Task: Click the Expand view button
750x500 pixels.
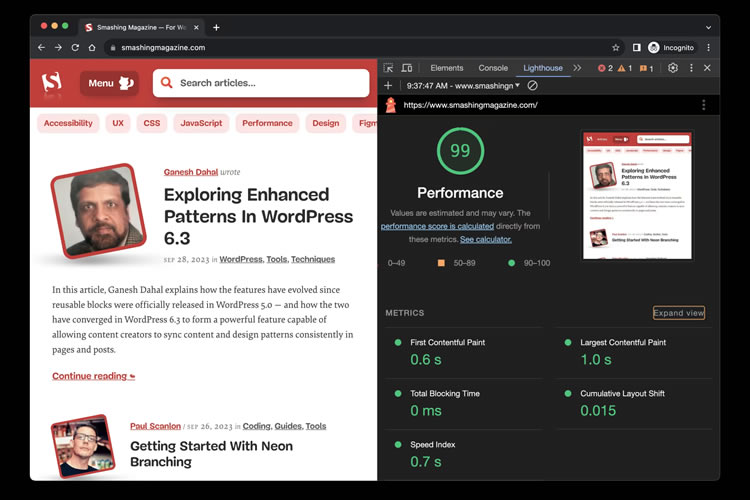Action: point(679,313)
